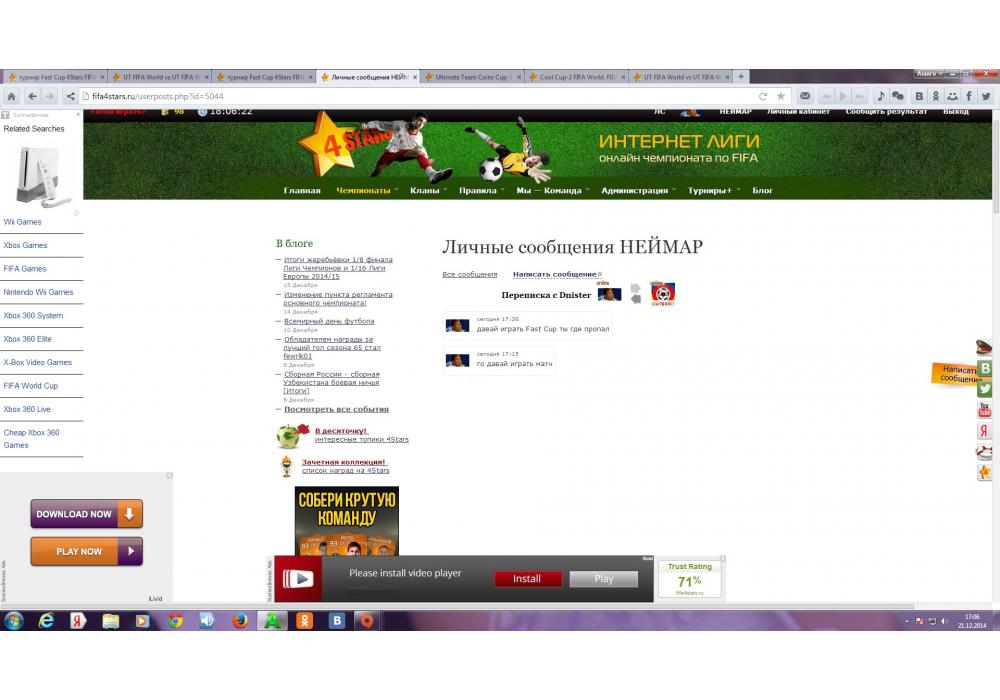Select the Личные сообщения НЕЙМ browser tab
The image size is (1000, 700).
[369, 77]
